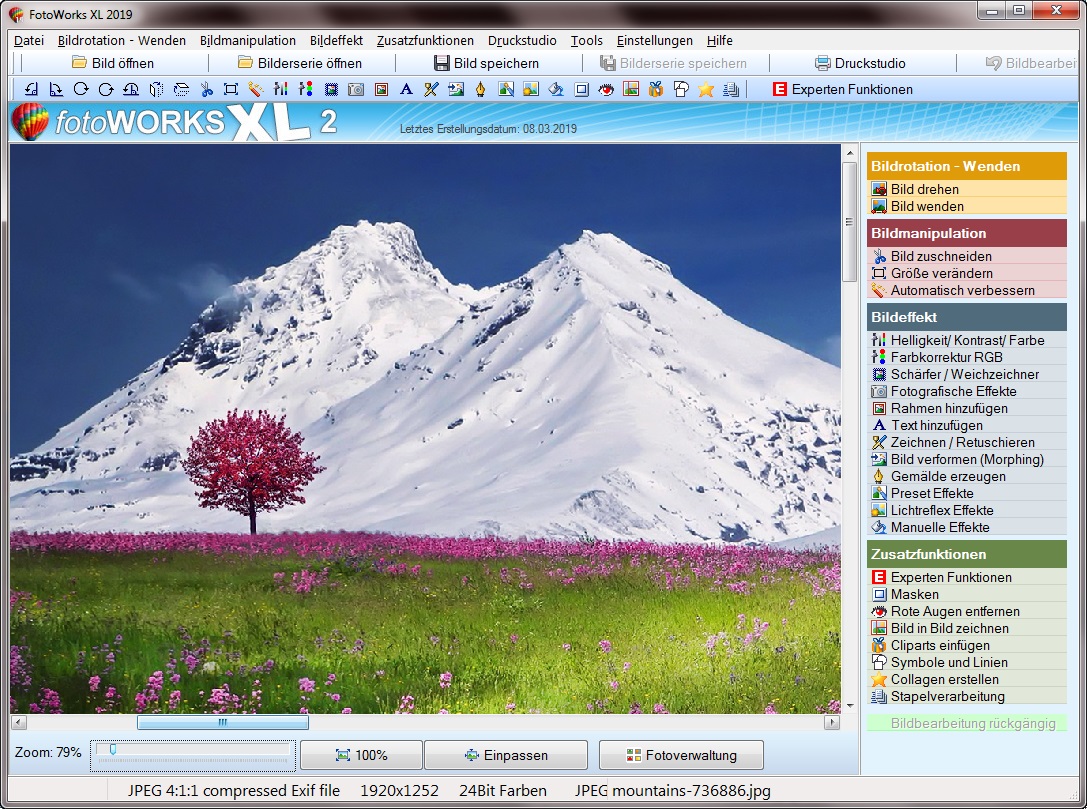The height and width of the screenshot is (809, 1087).
Task: Open the Bildeffekt menu
Action: pos(336,40)
